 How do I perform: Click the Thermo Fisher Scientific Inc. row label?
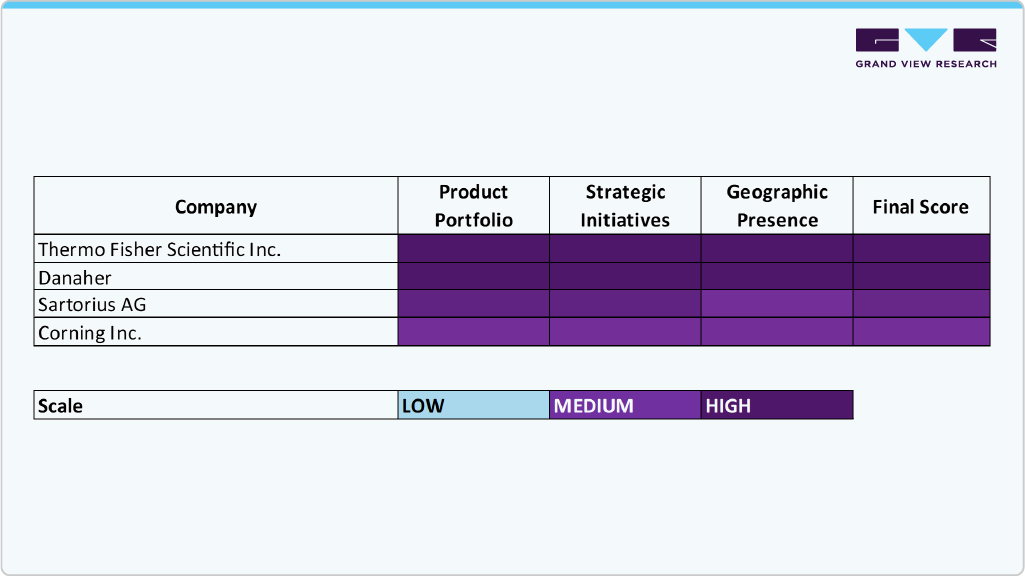coord(160,249)
